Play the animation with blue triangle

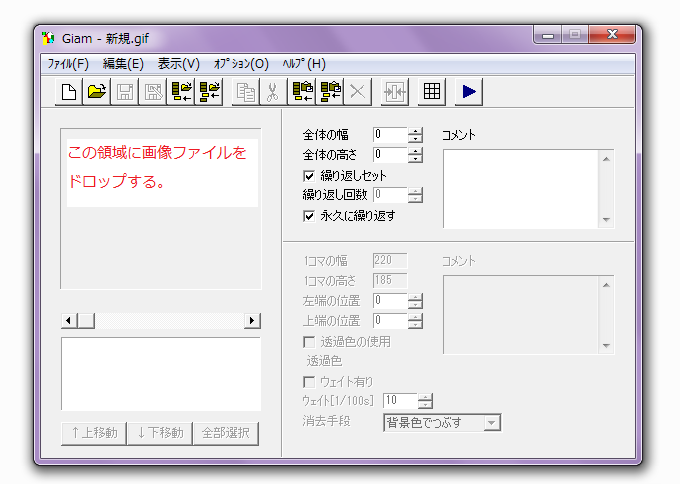coord(469,92)
